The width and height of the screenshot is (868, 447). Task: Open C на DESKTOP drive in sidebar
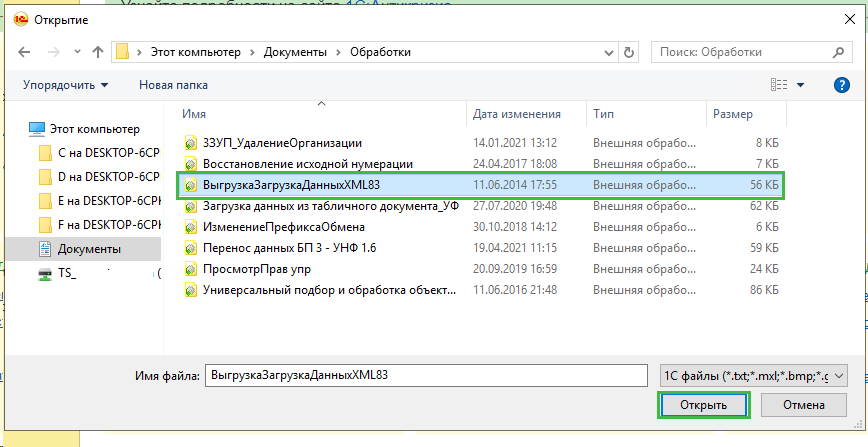click(108, 153)
